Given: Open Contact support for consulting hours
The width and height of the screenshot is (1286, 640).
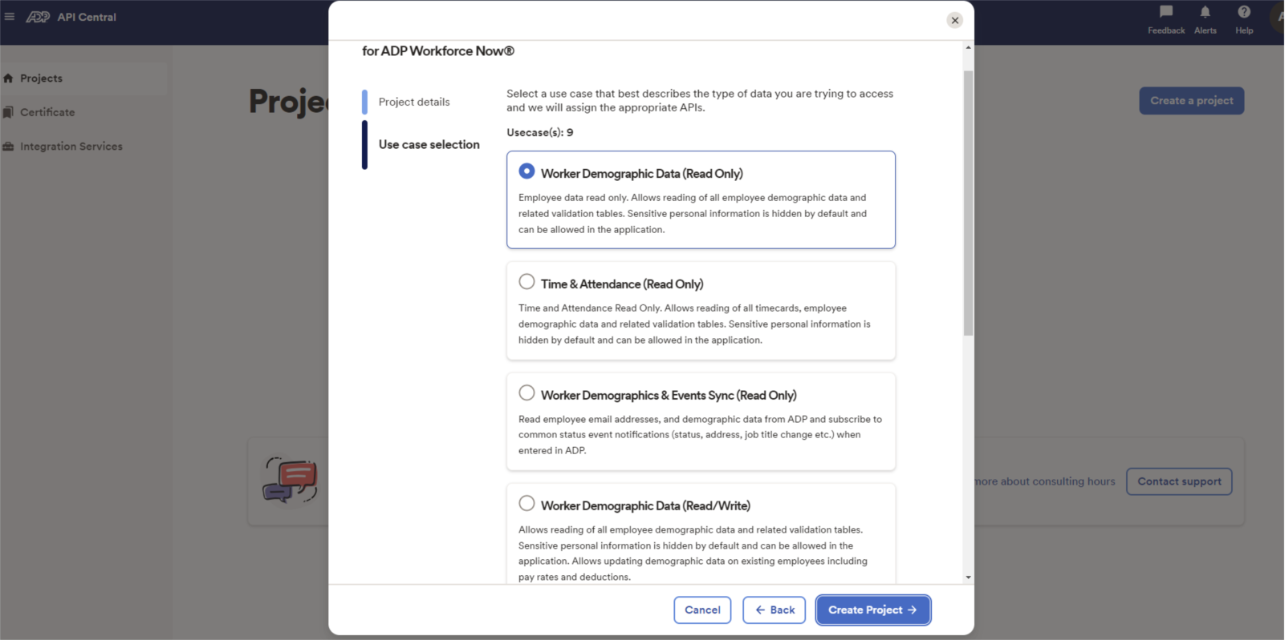Looking at the screenshot, I should point(1179,481).
